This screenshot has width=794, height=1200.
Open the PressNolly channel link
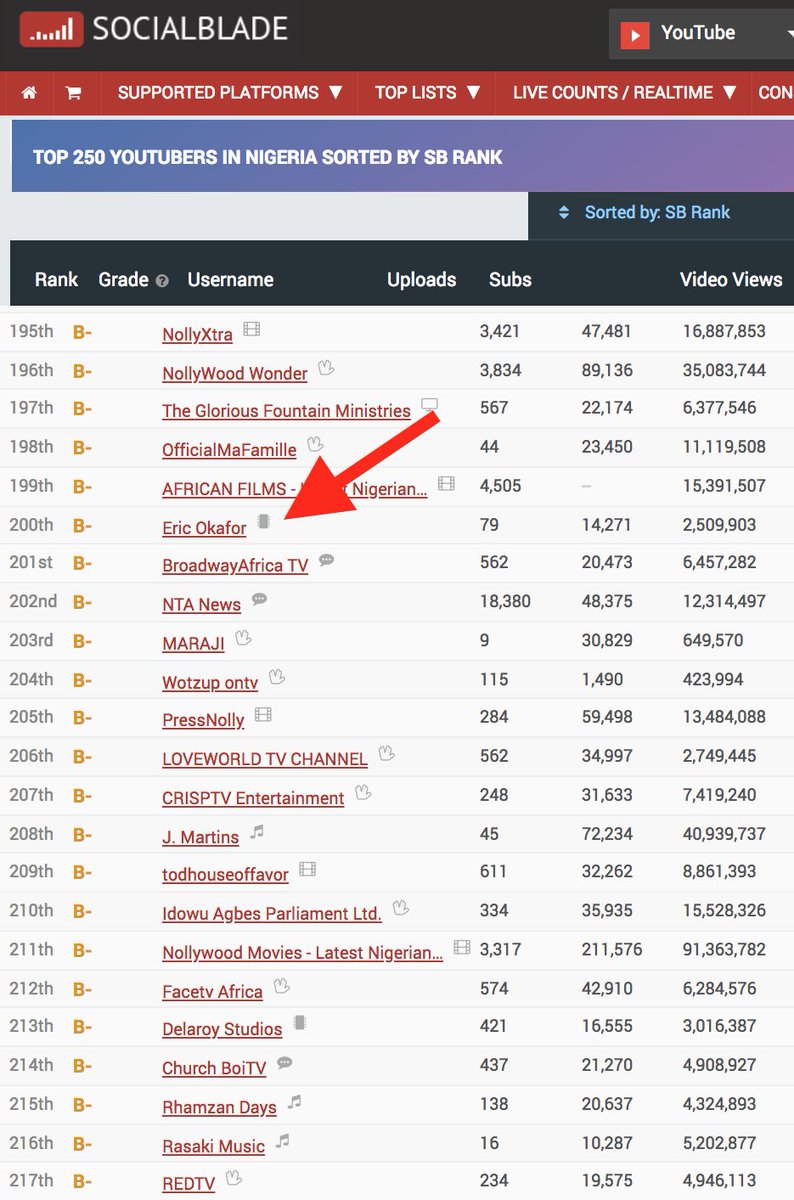click(203, 721)
